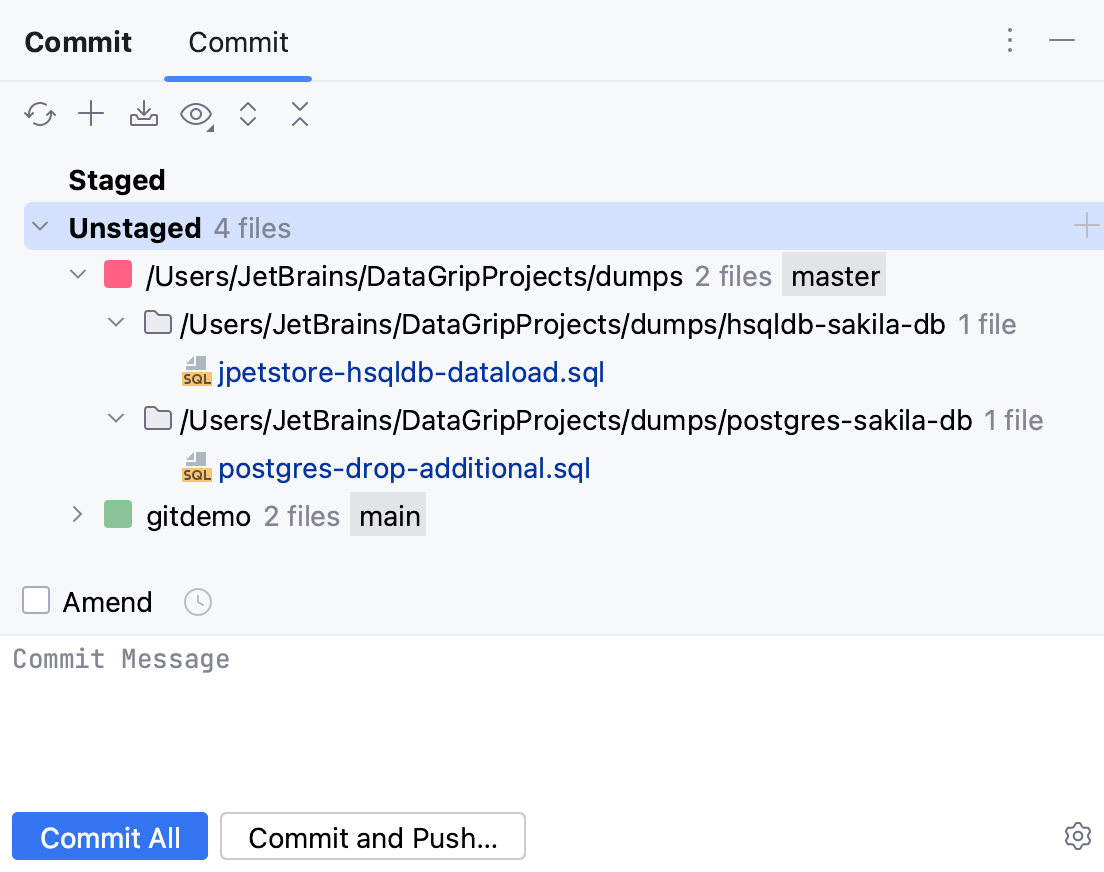
Task: Click the history clock icon next to Amend
Action: click(x=197, y=601)
